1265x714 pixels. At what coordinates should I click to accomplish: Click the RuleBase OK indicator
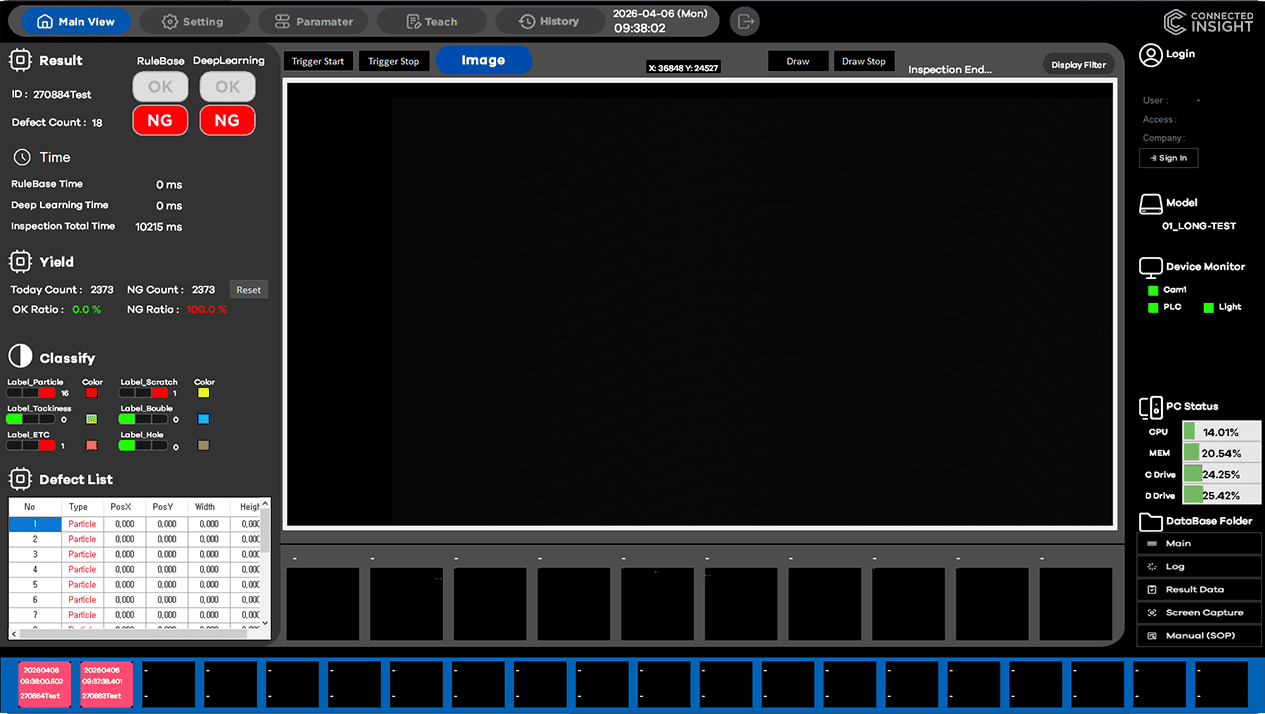click(160, 87)
